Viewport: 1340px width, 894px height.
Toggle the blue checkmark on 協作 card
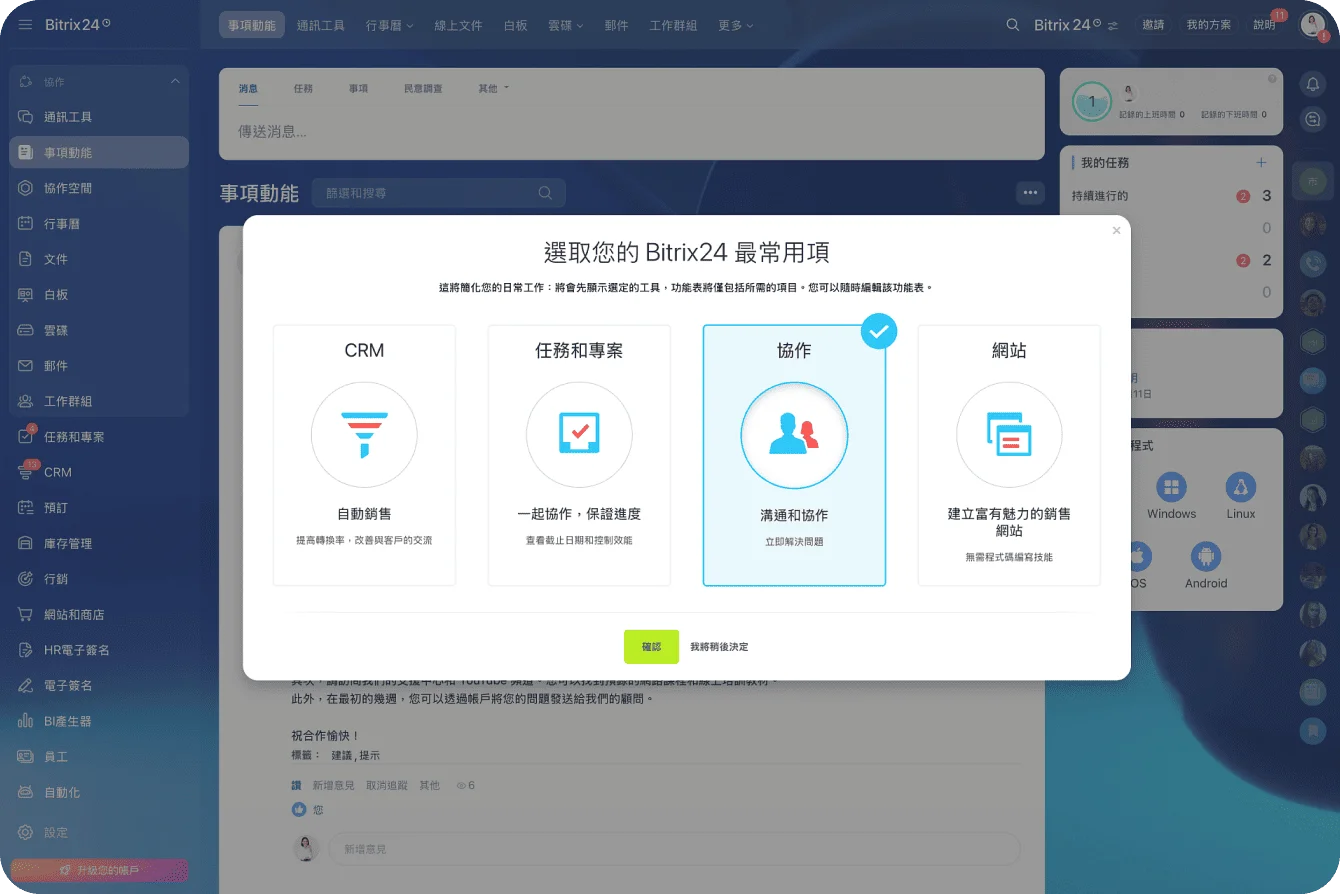pyautogui.click(x=879, y=331)
